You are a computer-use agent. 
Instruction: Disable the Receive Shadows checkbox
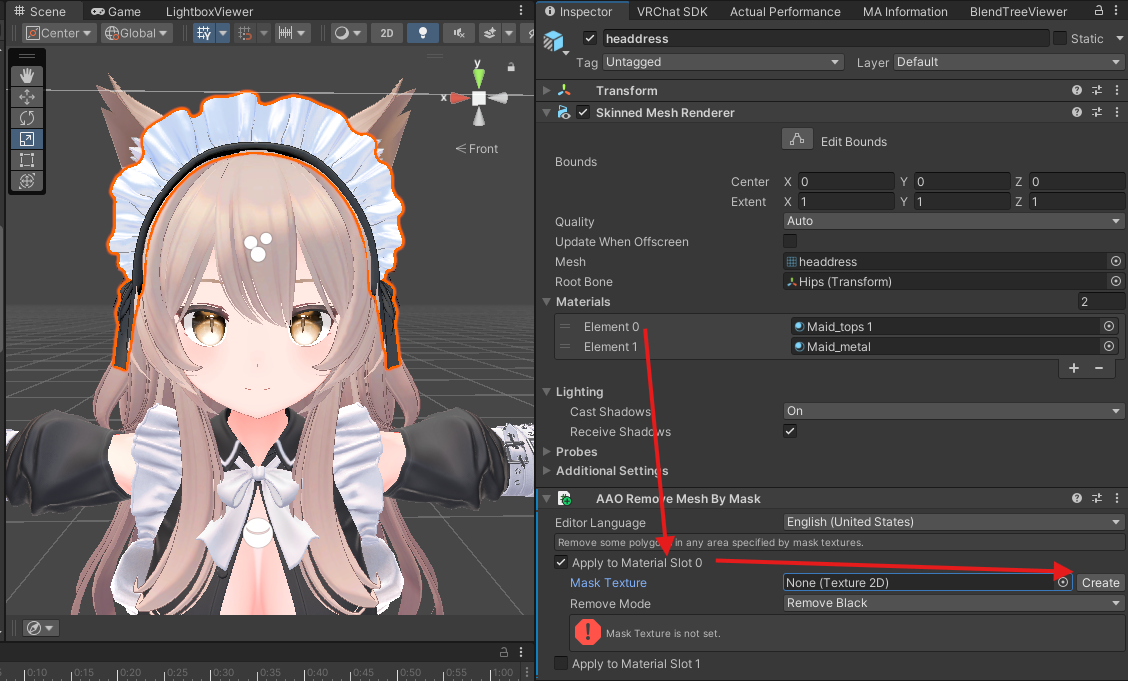click(790, 431)
